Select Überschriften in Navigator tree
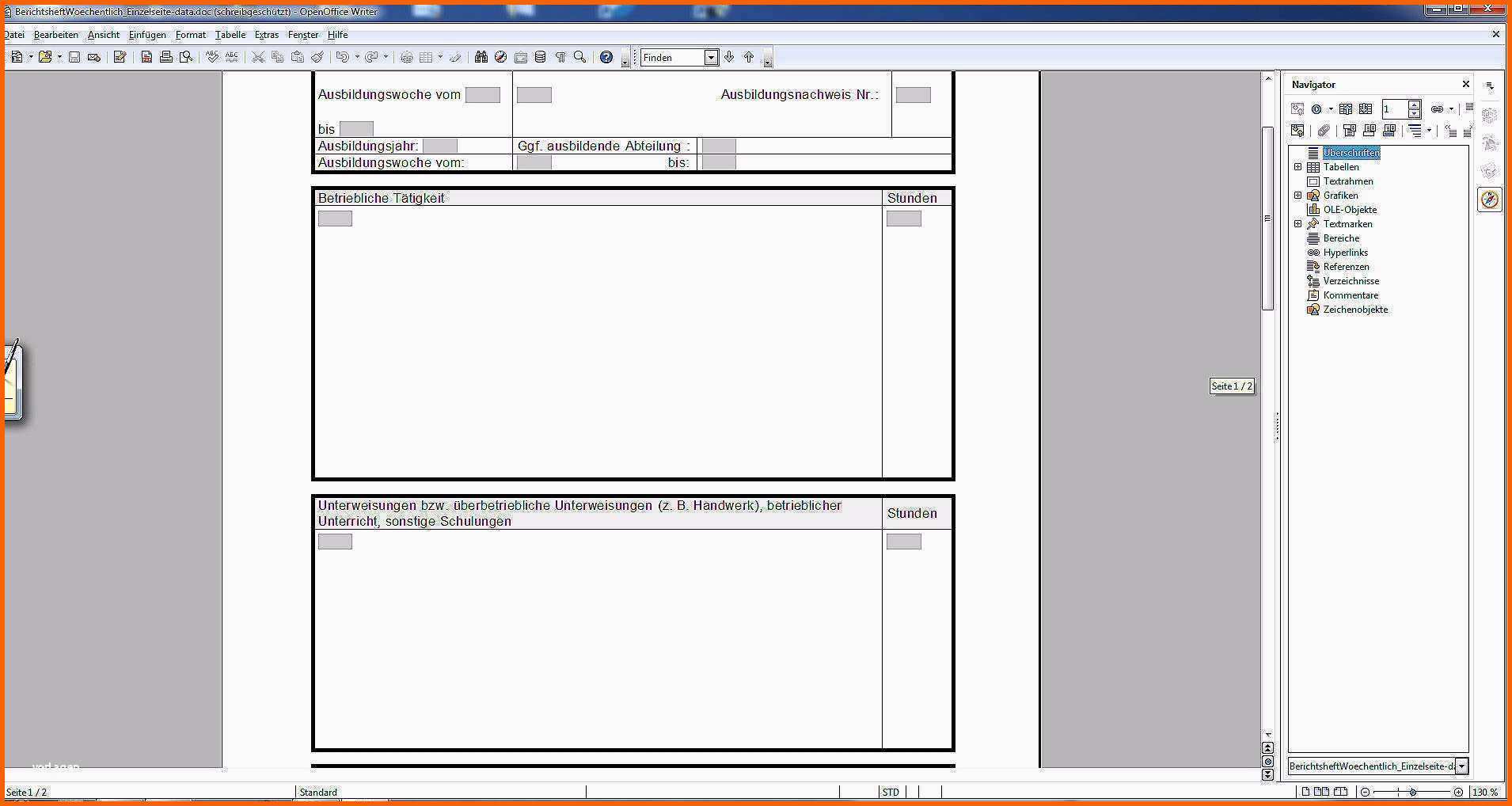Viewport: 1512px width, 806px height. pyautogui.click(x=1351, y=153)
